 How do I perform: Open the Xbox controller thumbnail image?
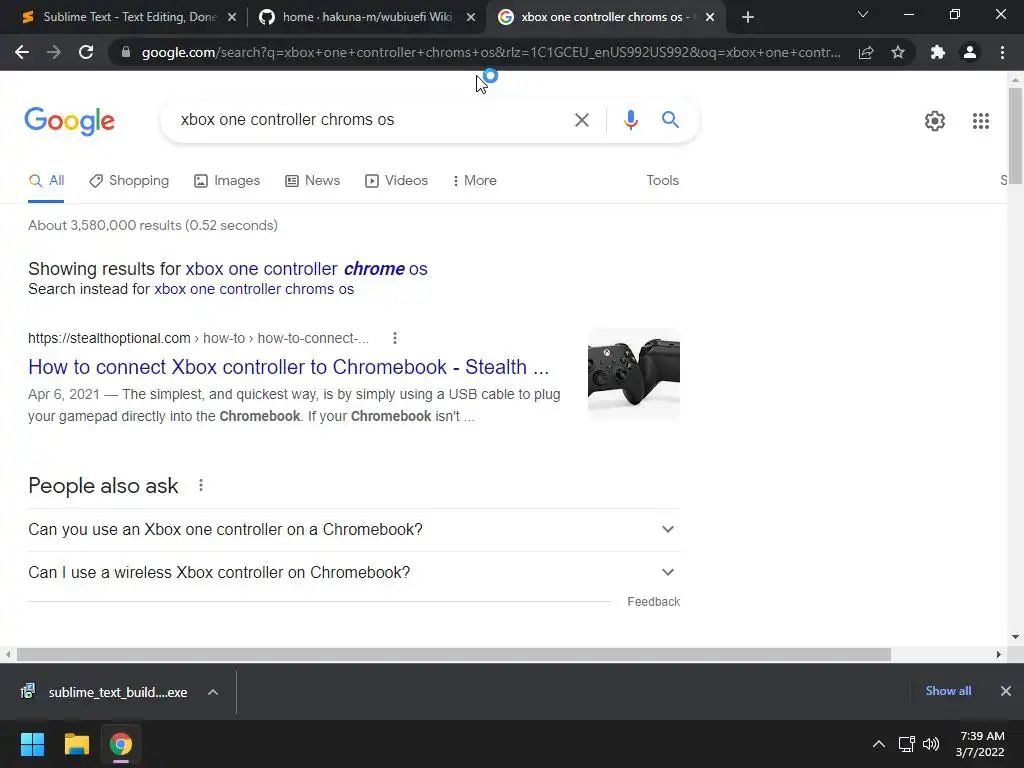point(633,374)
